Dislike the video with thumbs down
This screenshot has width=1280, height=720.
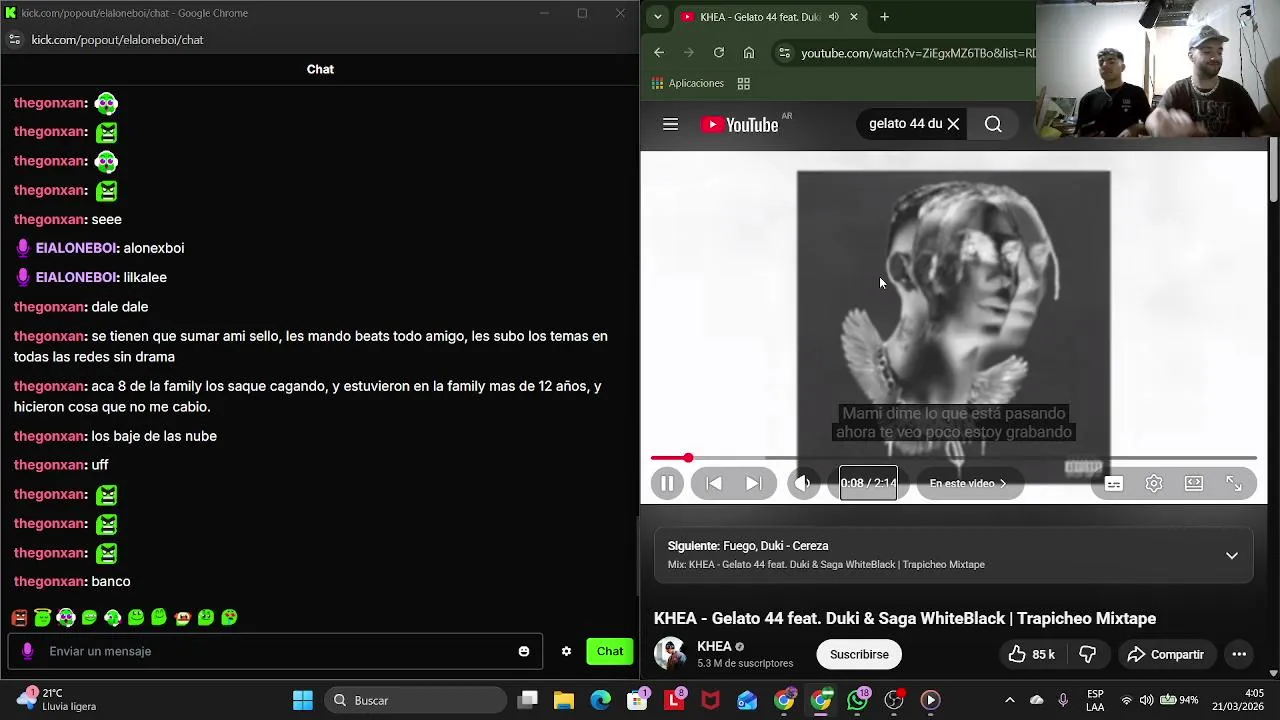(1088, 654)
